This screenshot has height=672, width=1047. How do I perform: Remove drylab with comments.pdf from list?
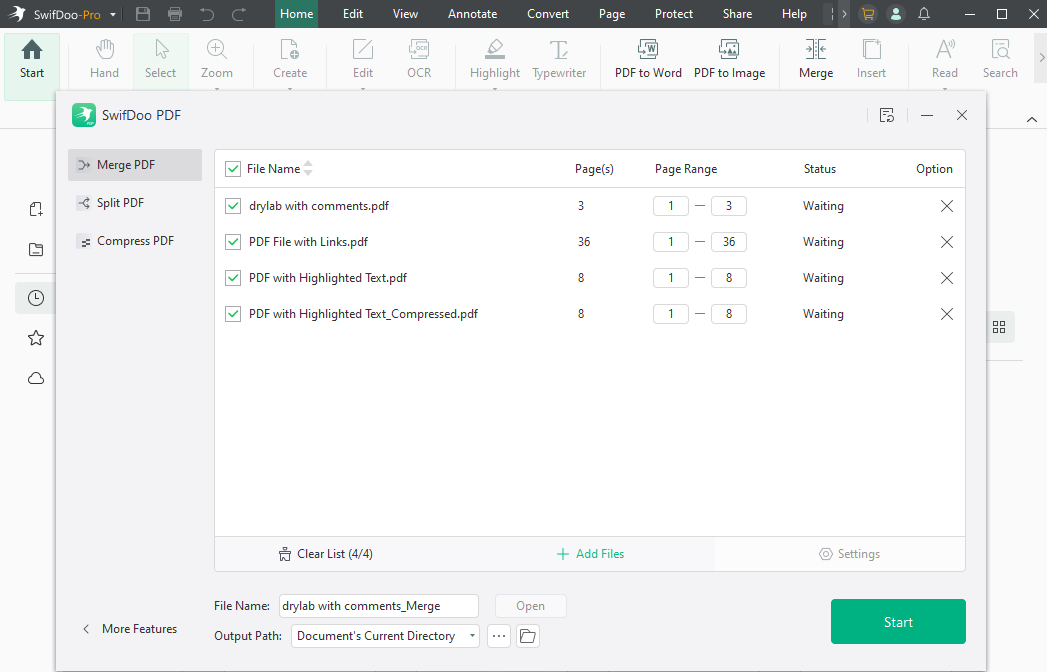click(946, 206)
